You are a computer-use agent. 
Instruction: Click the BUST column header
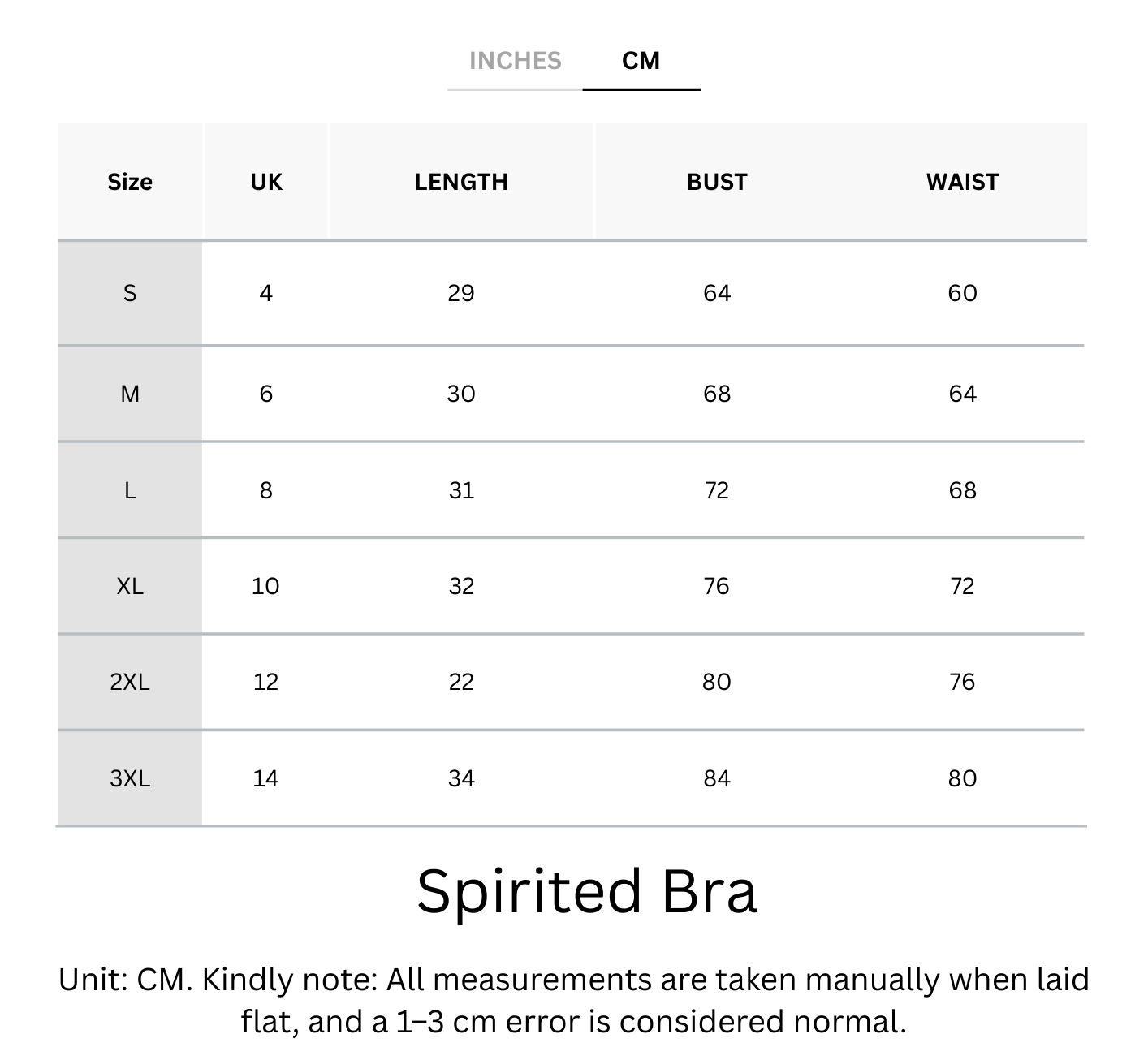tap(717, 182)
